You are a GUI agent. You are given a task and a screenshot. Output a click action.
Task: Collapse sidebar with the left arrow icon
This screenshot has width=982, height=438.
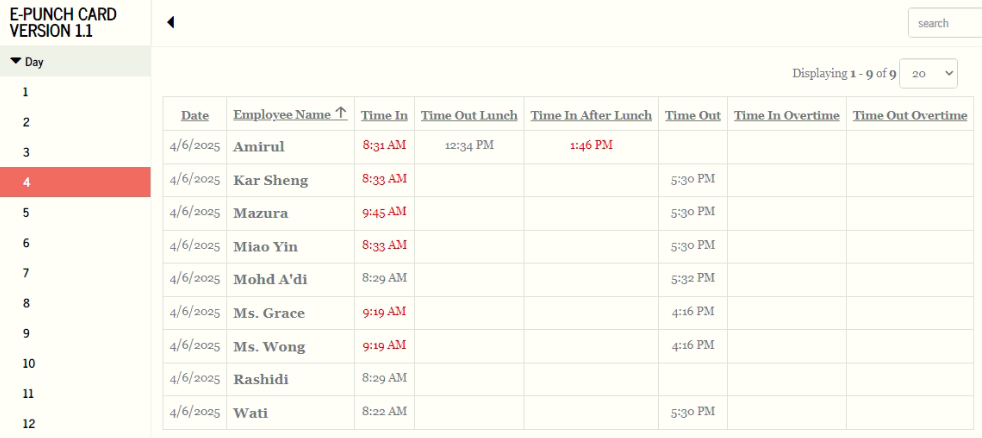(x=171, y=22)
